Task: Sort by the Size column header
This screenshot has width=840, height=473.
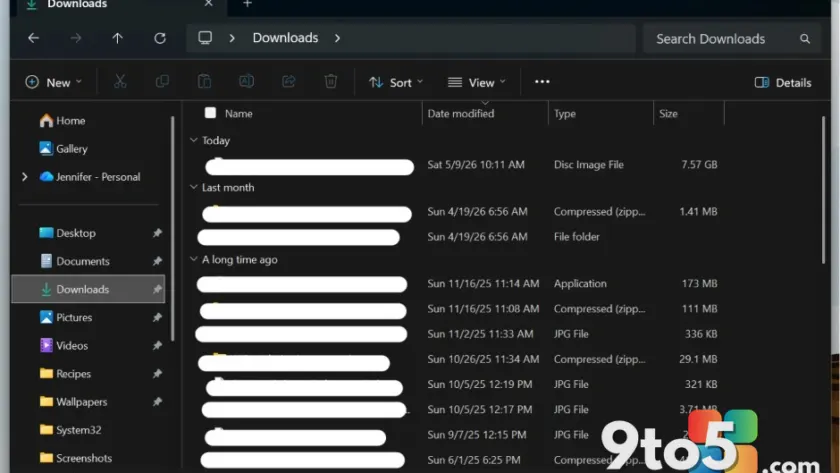Action: click(668, 114)
